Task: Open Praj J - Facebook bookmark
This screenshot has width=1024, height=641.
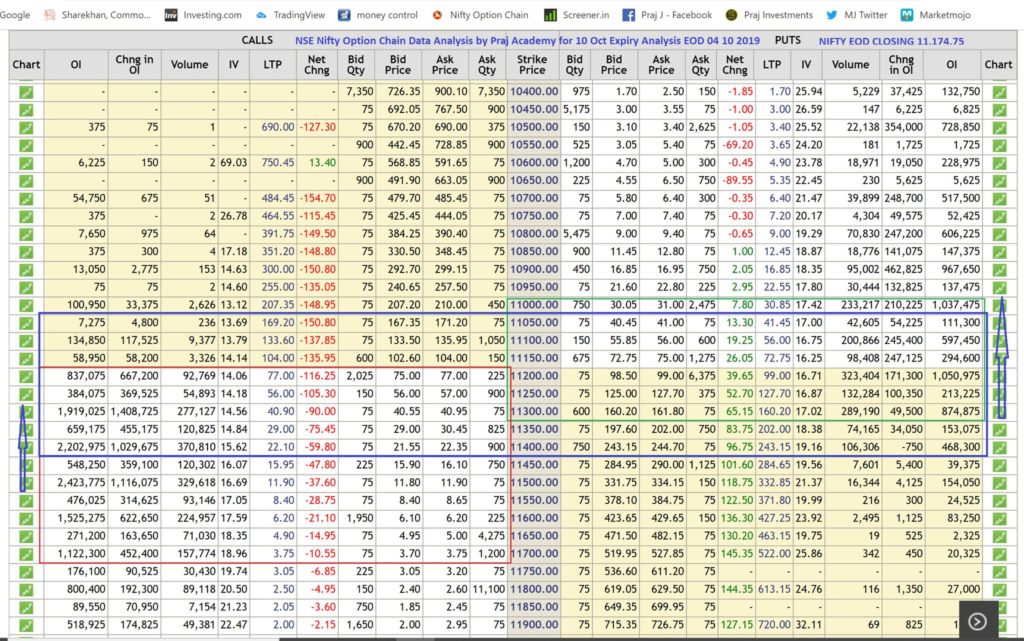Action: point(667,14)
